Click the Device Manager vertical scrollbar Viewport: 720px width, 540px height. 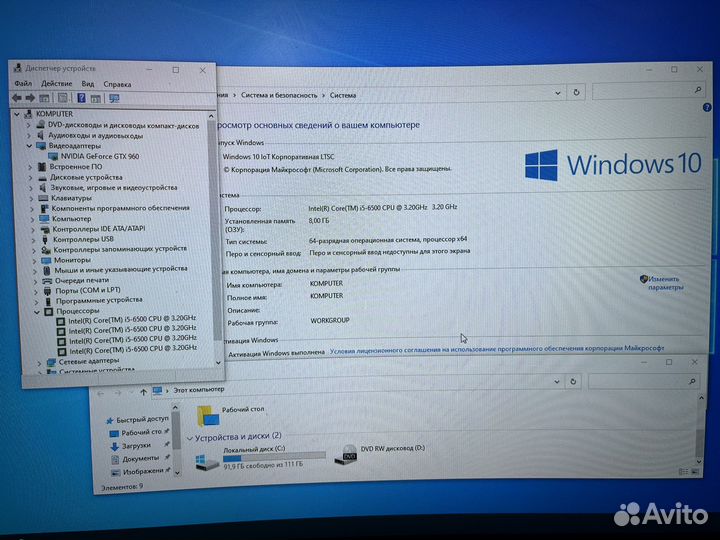(214, 231)
